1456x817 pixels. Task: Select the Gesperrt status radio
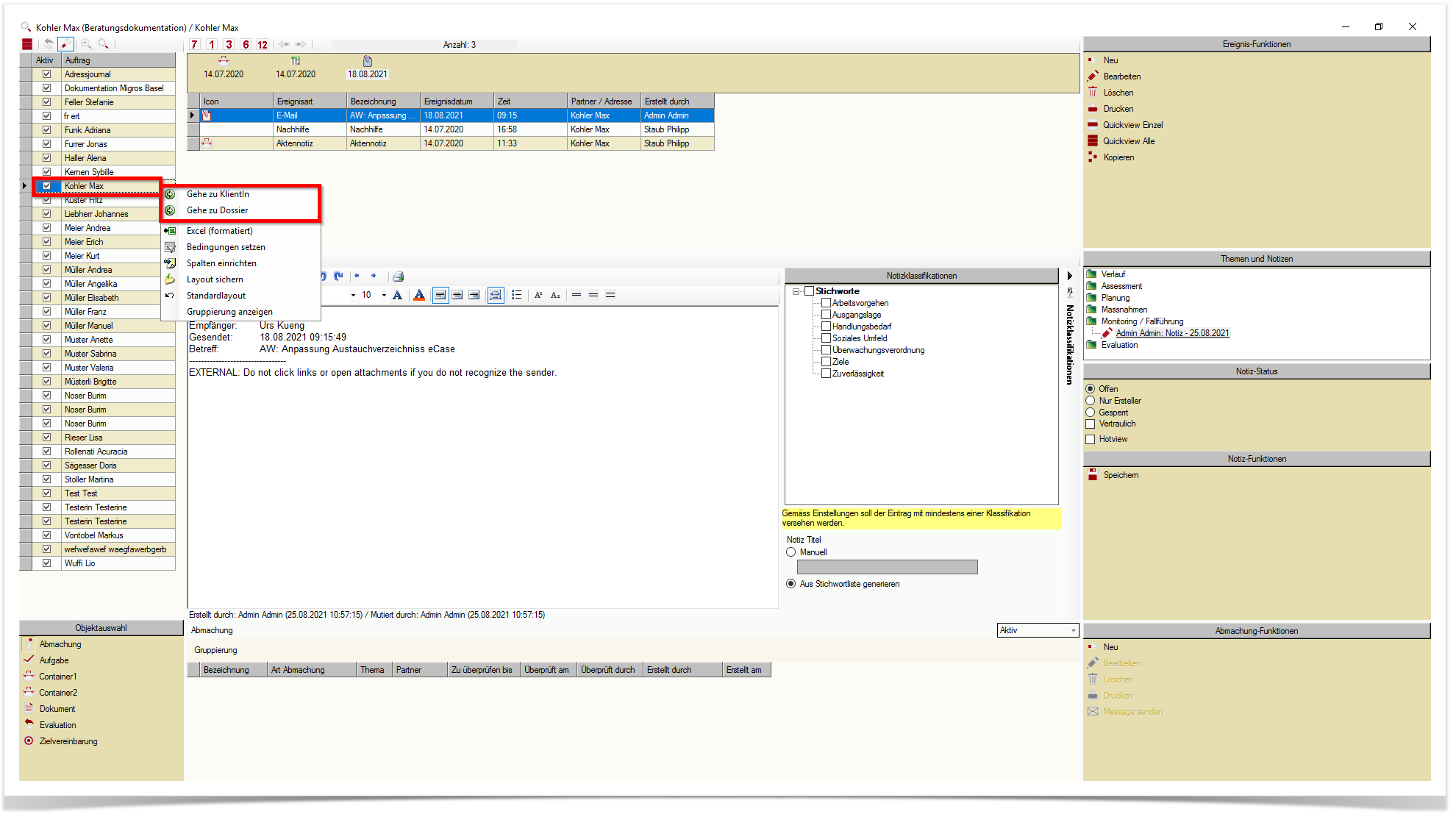pos(1091,413)
